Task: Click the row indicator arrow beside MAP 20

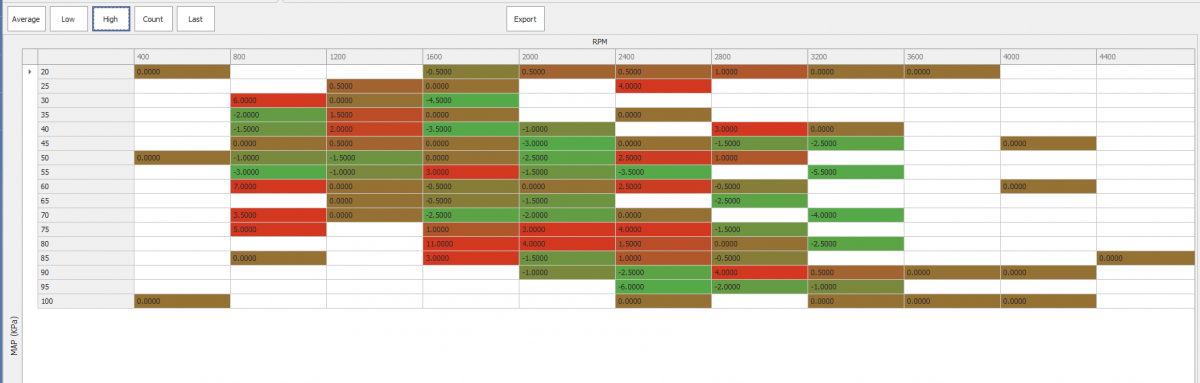Action: click(30, 72)
